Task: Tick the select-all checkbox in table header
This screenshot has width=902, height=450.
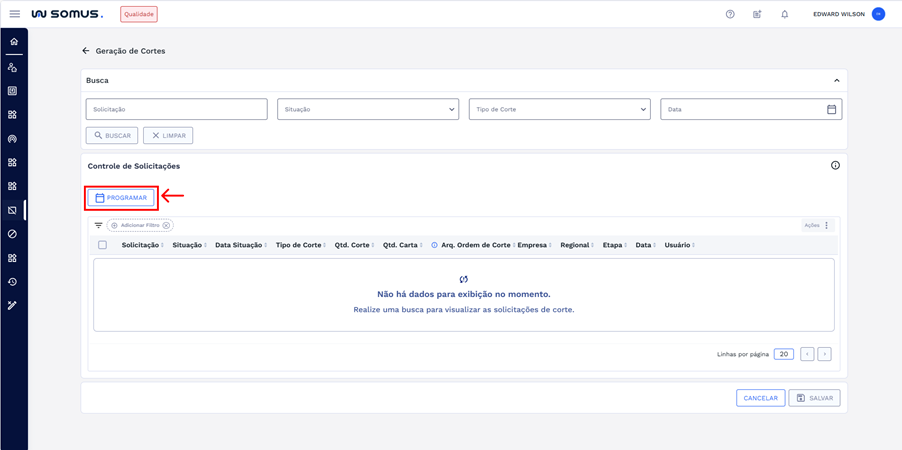Action: pyautogui.click(x=102, y=245)
